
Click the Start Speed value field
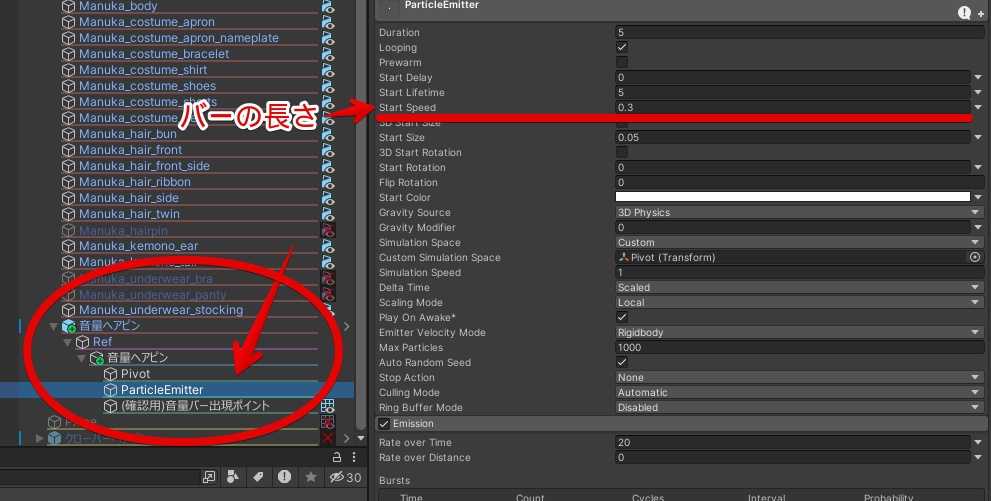(793, 107)
